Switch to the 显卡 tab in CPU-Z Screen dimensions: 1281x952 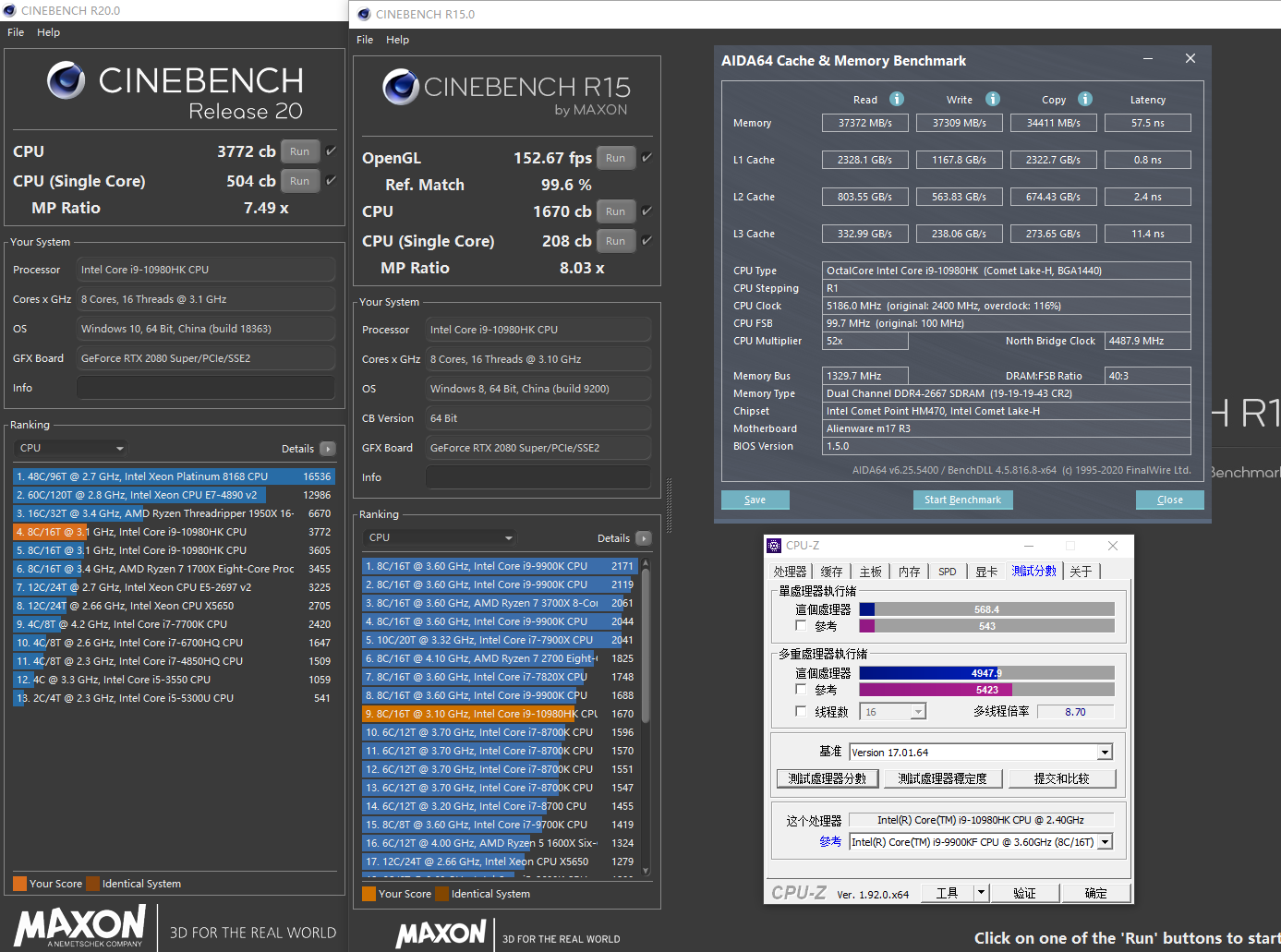986,572
